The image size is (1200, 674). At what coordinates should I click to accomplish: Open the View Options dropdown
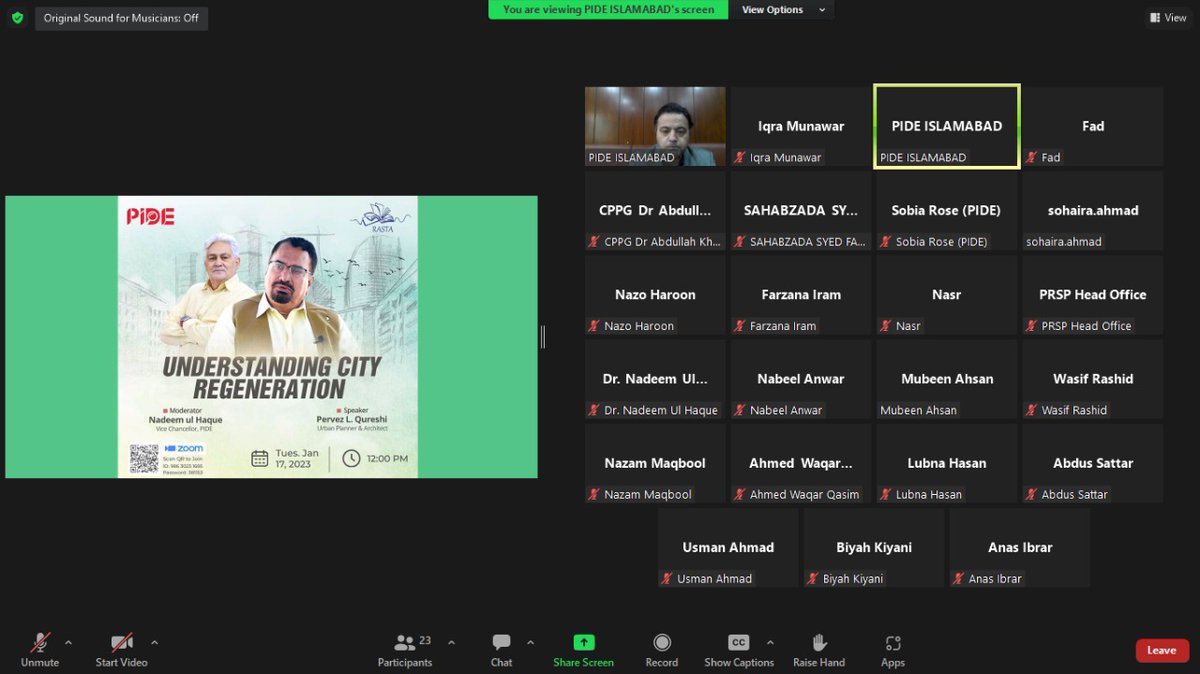tap(783, 10)
